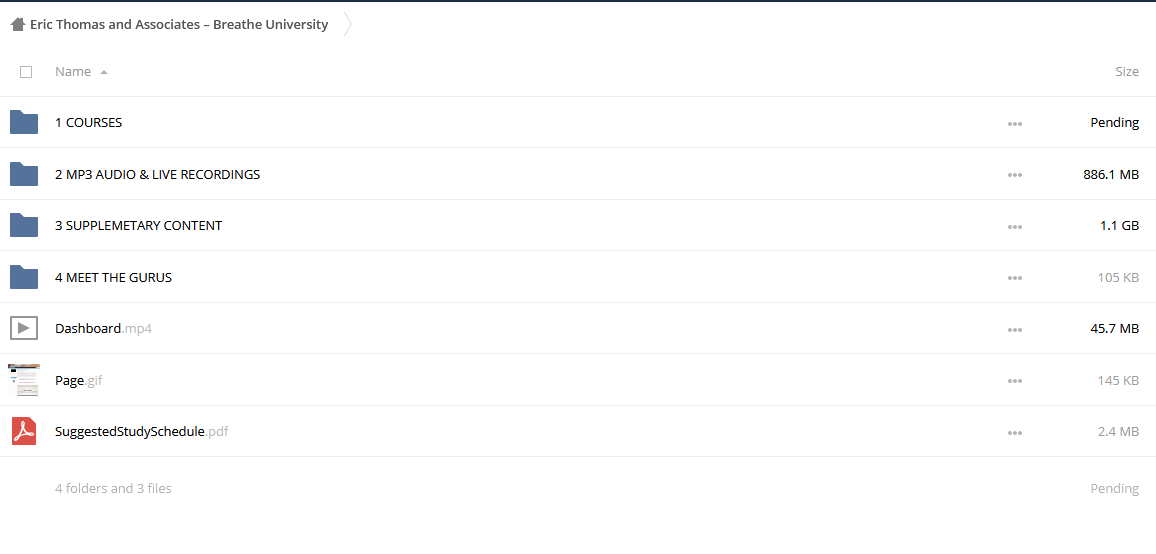Open the MP3 AUDIO & LIVE RECORDINGS folder icon
The image size is (1156, 554).
(24, 174)
